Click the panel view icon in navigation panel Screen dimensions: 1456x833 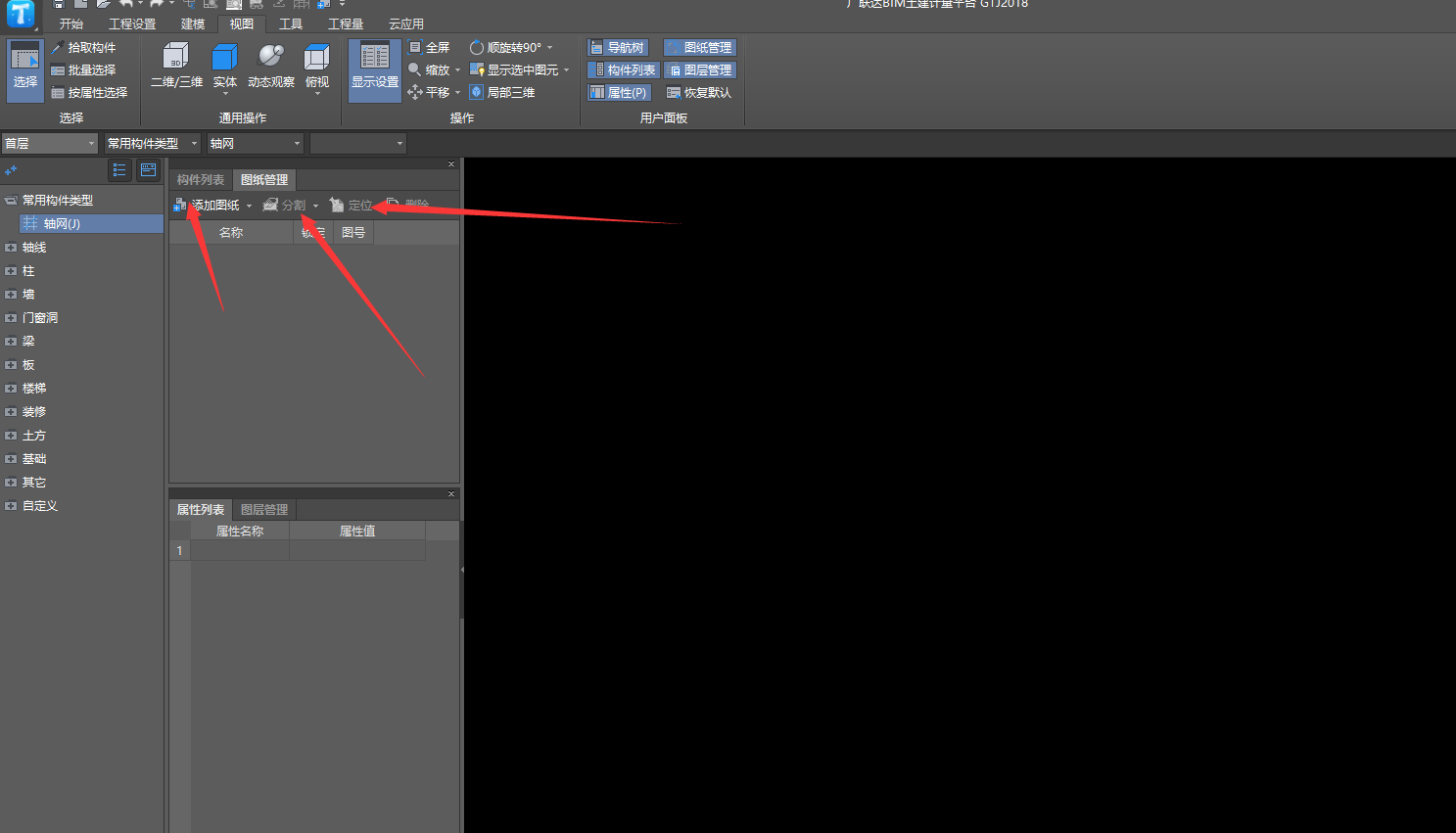(x=149, y=170)
